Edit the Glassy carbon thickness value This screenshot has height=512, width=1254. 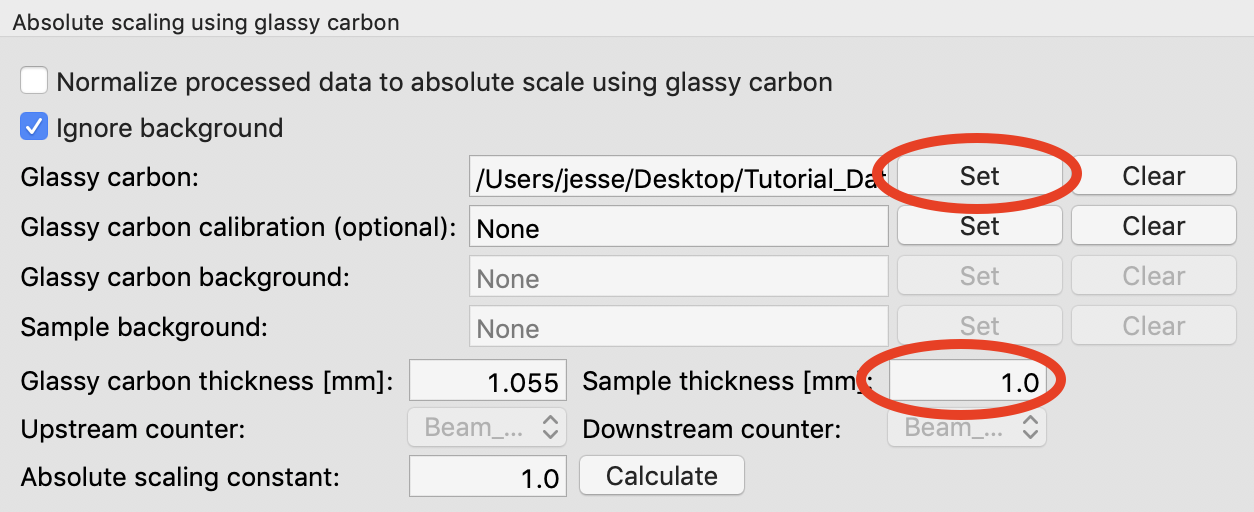[488, 381]
